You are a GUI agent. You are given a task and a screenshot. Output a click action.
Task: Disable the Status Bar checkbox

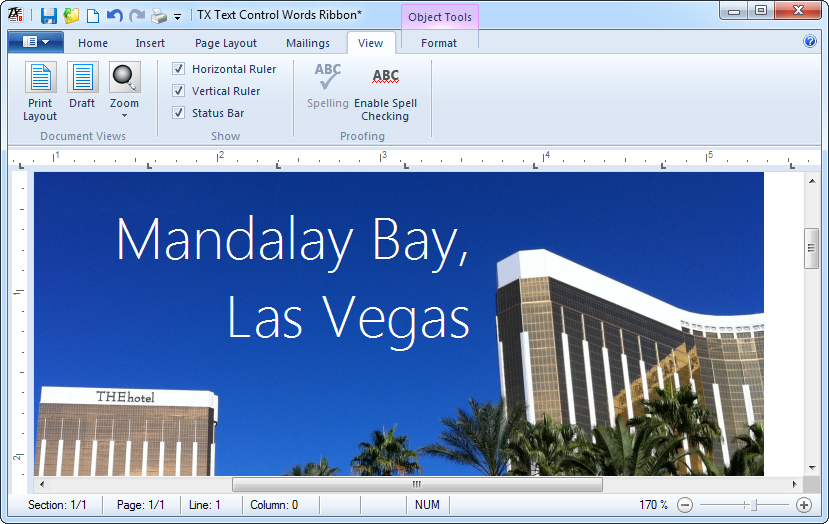pos(179,113)
